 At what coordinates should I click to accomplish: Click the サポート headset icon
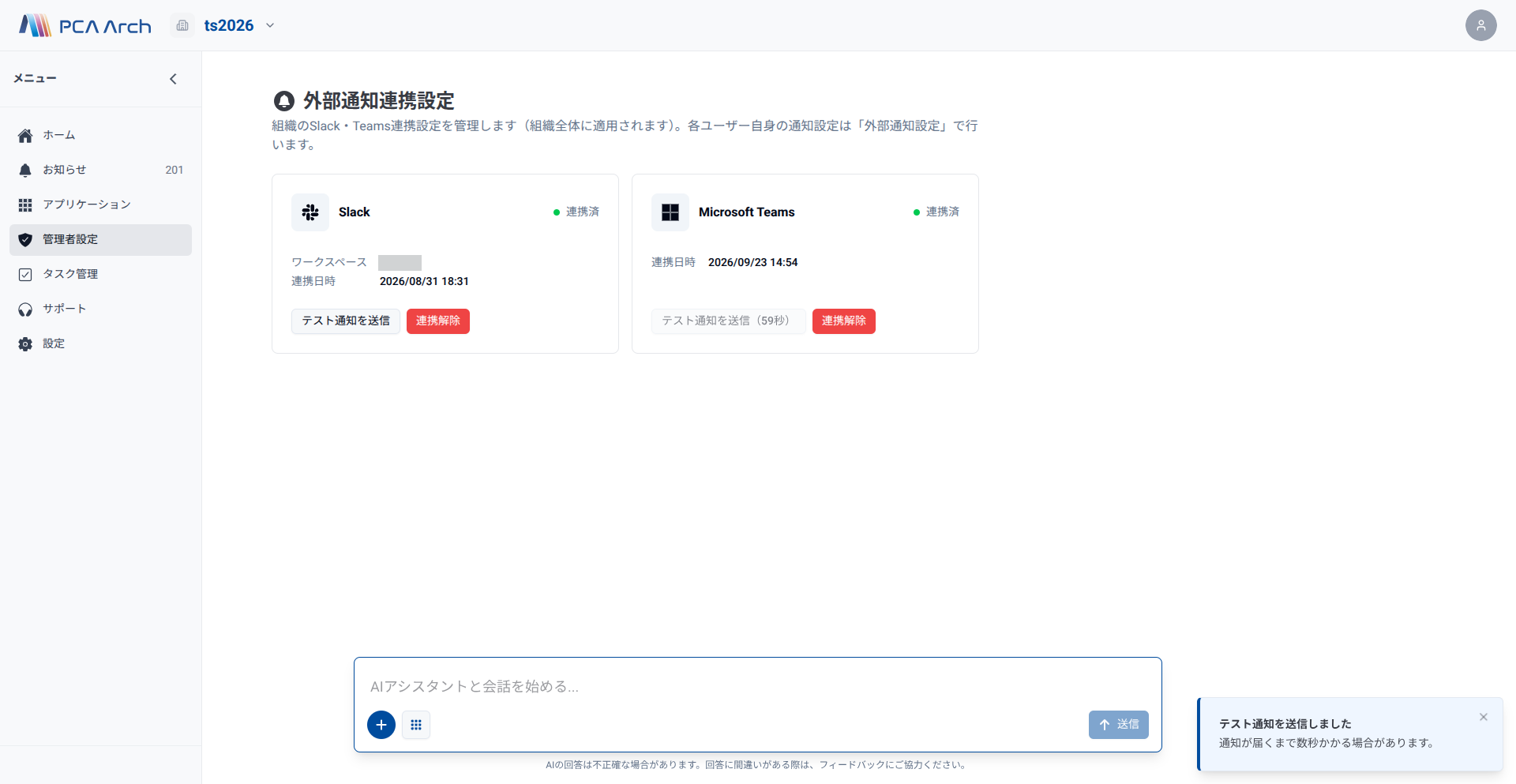25,309
